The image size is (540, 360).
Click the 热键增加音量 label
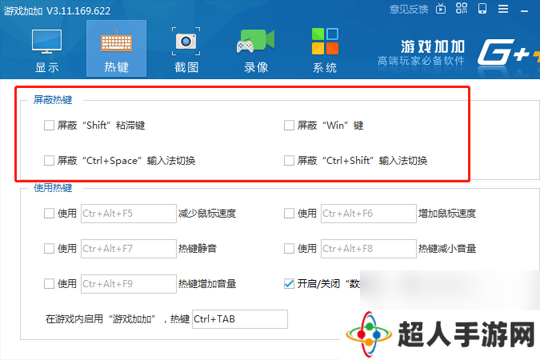pos(207,284)
